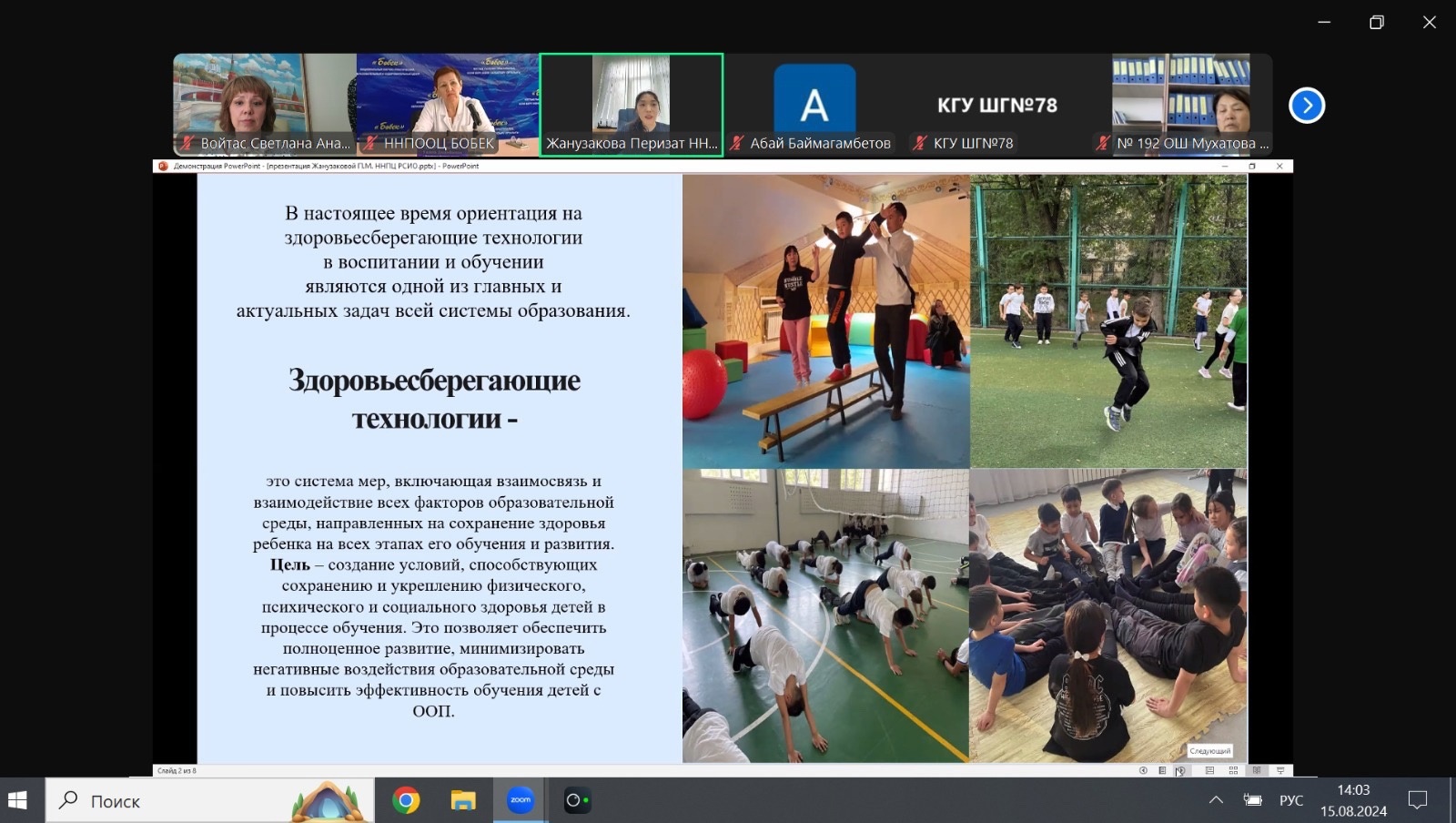Screen dimensions: 1456x823
Task: Select the Абай Баймагамбетов participant tile
Action: (814, 105)
